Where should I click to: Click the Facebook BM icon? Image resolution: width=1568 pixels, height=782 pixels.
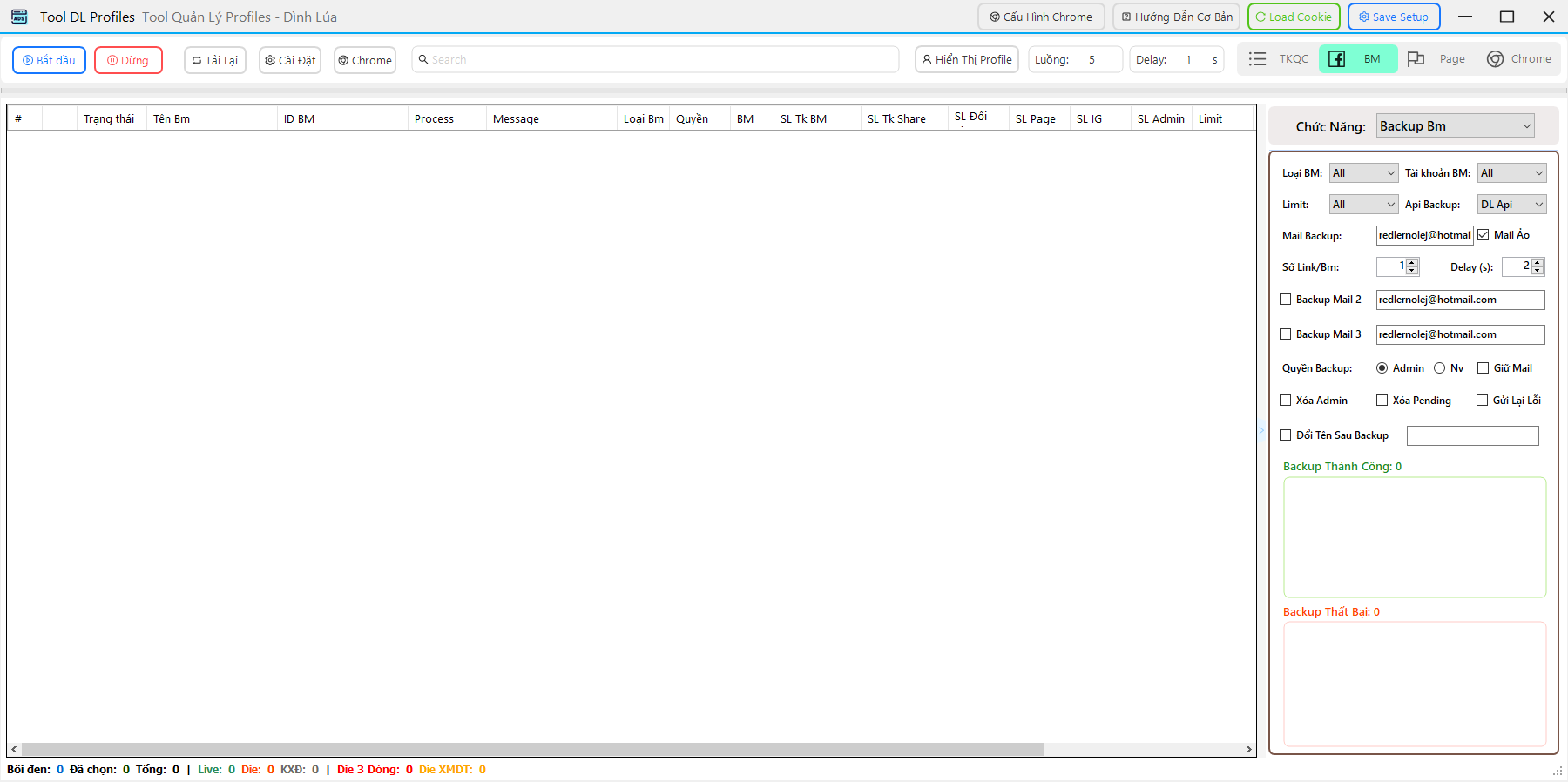click(1336, 59)
